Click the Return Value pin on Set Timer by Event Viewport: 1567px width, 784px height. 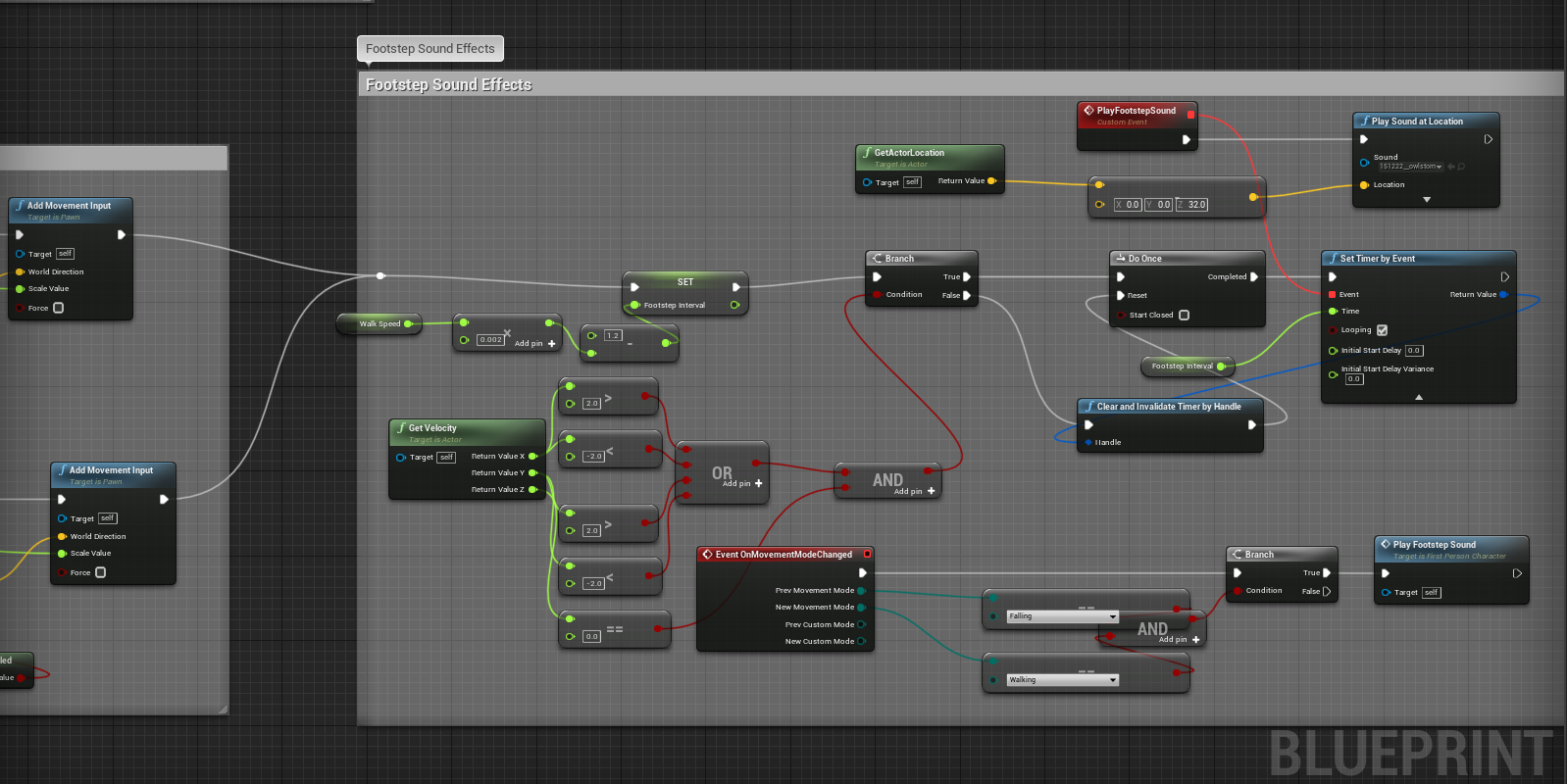1502,294
